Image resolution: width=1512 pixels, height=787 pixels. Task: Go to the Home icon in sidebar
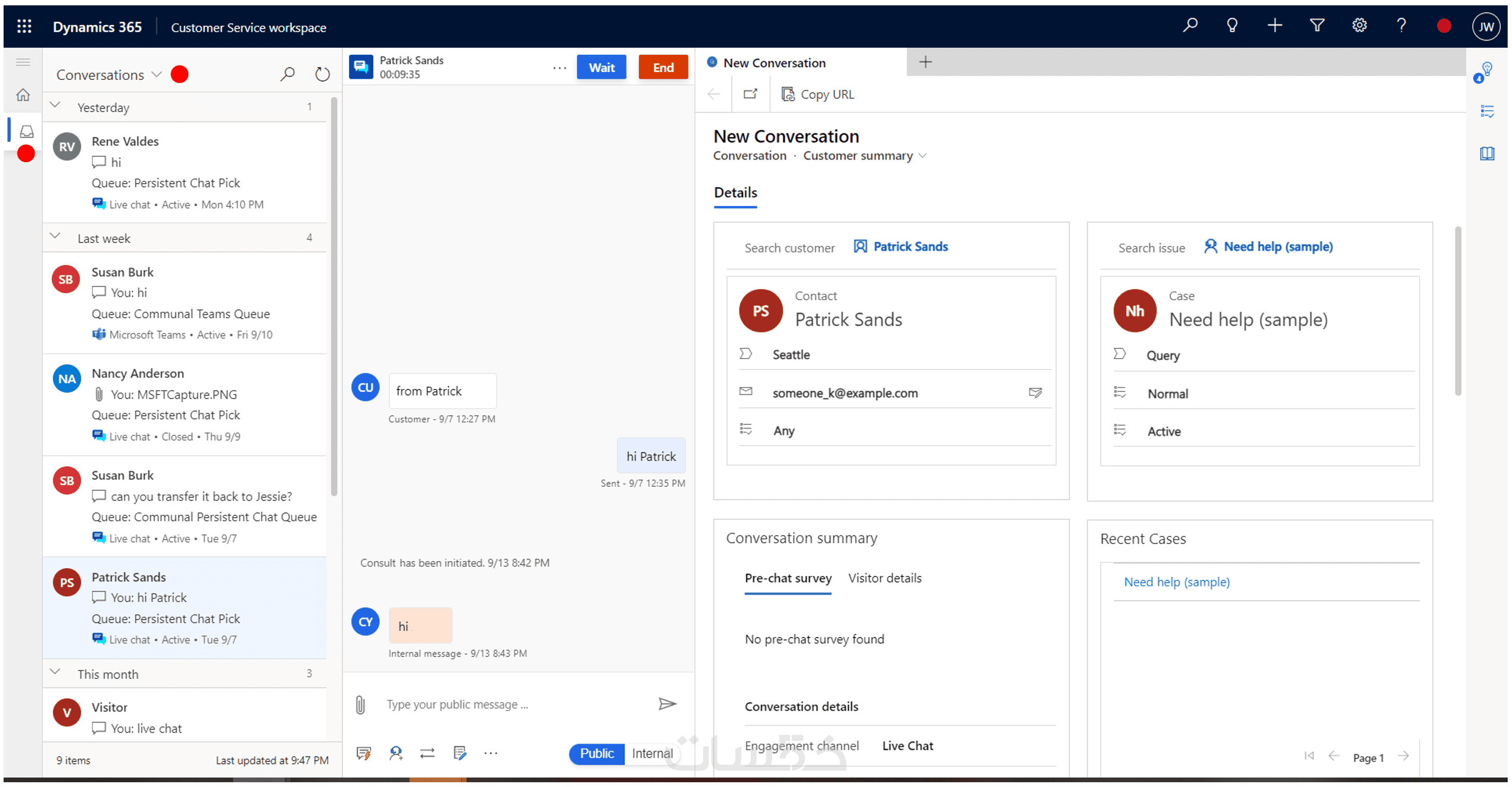[x=23, y=95]
